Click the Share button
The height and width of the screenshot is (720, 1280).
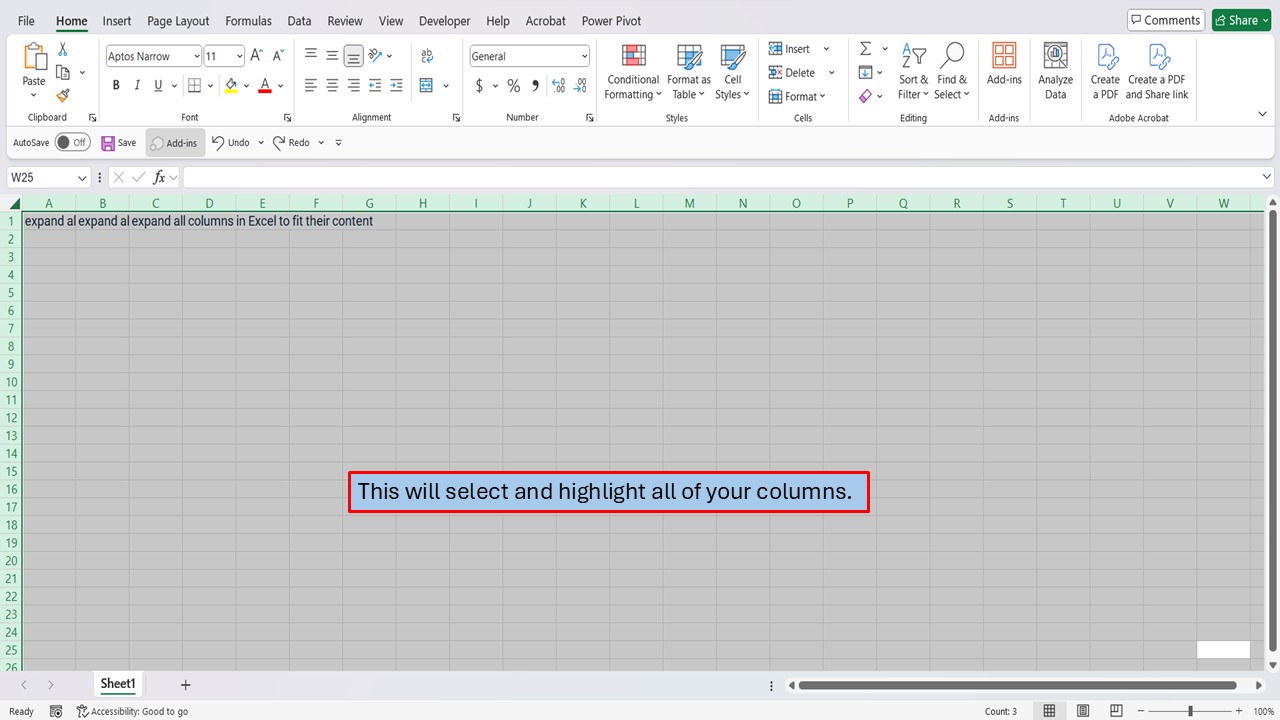pos(1240,19)
